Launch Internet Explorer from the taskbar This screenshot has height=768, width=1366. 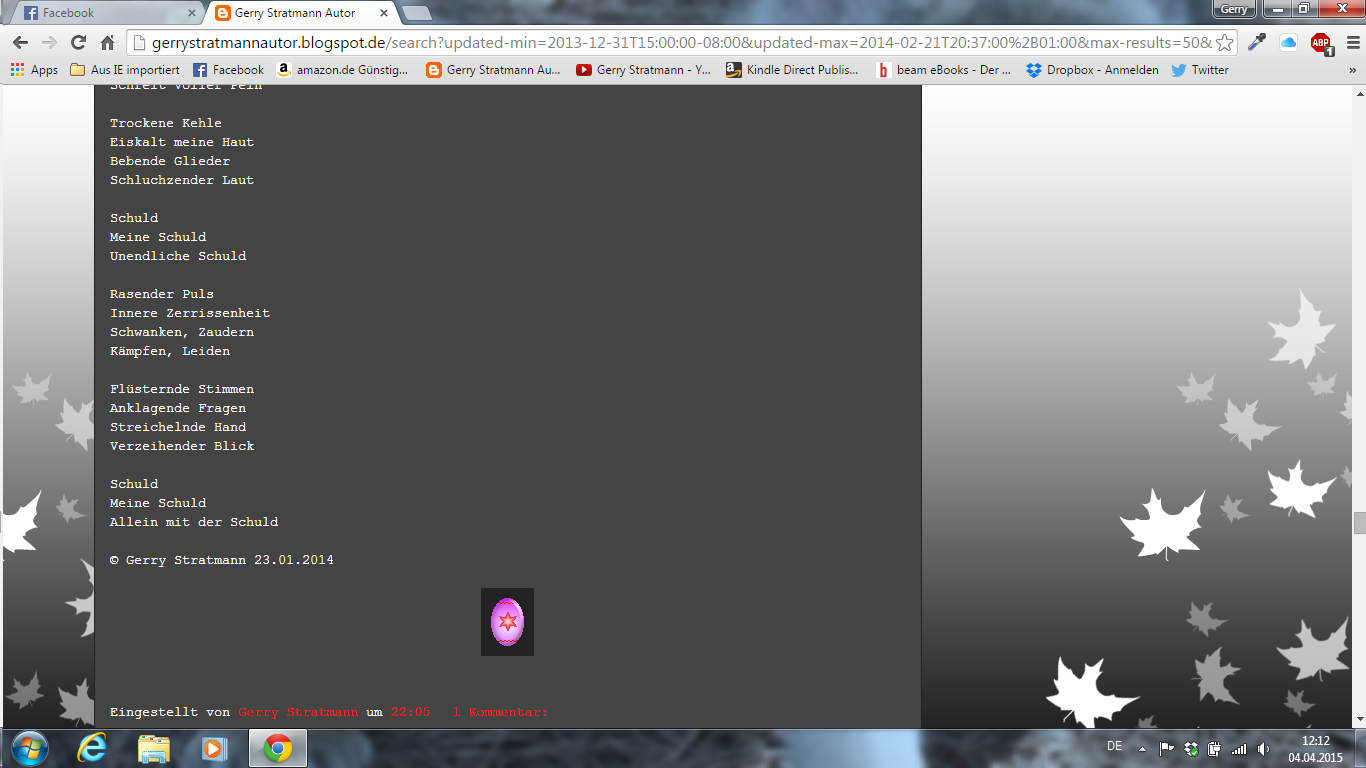(x=93, y=748)
